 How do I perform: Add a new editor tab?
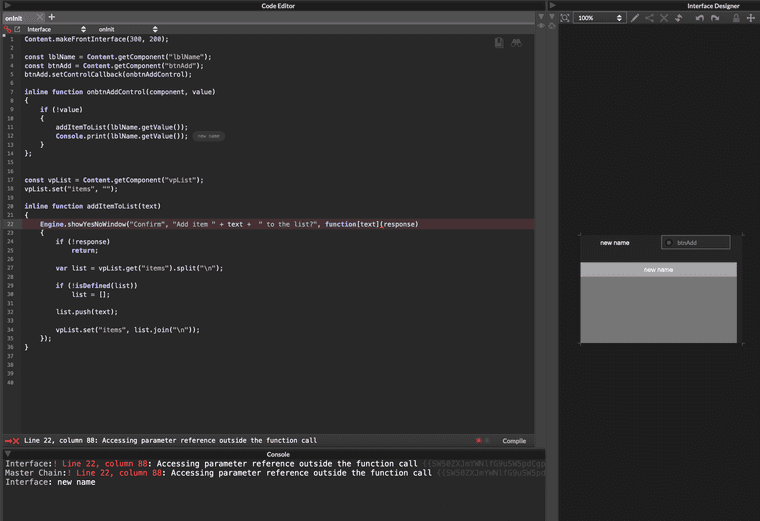coord(51,17)
